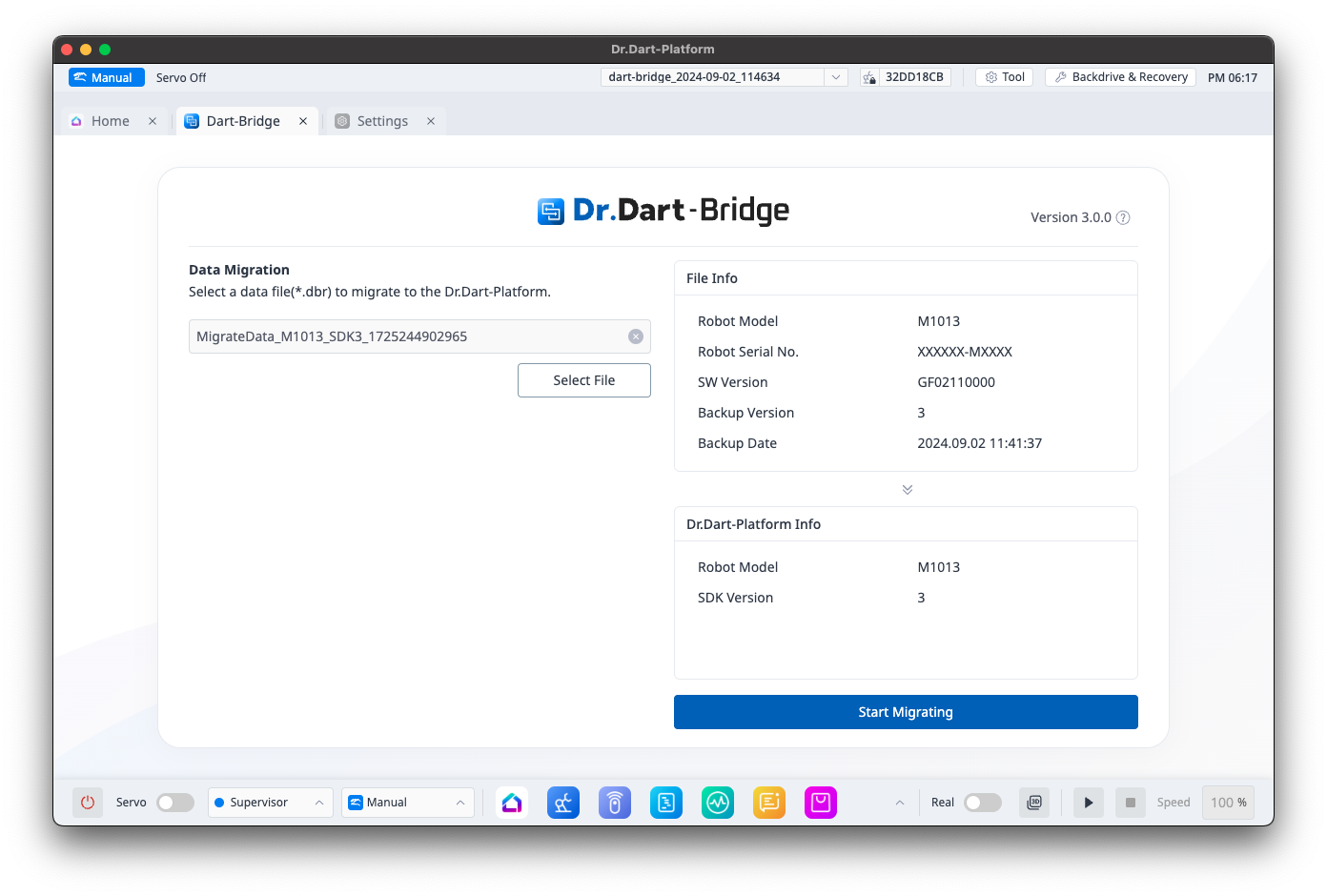Click the 3D viewer icon
The width and height of the screenshot is (1327, 896).
1034,803
